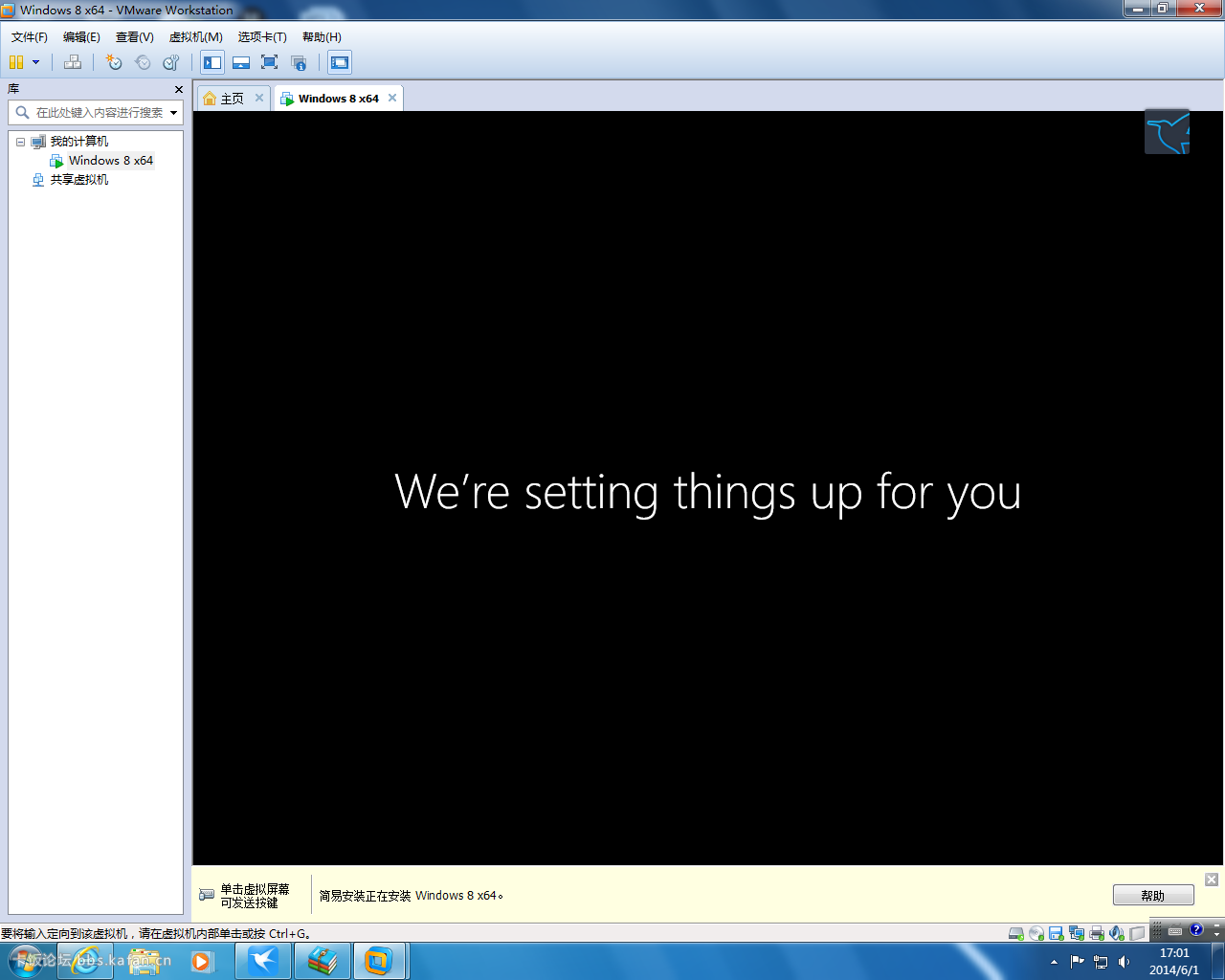Send Ctrl+Alt+Del to the VM
The image size is (1225, 980).
point(73,62)
